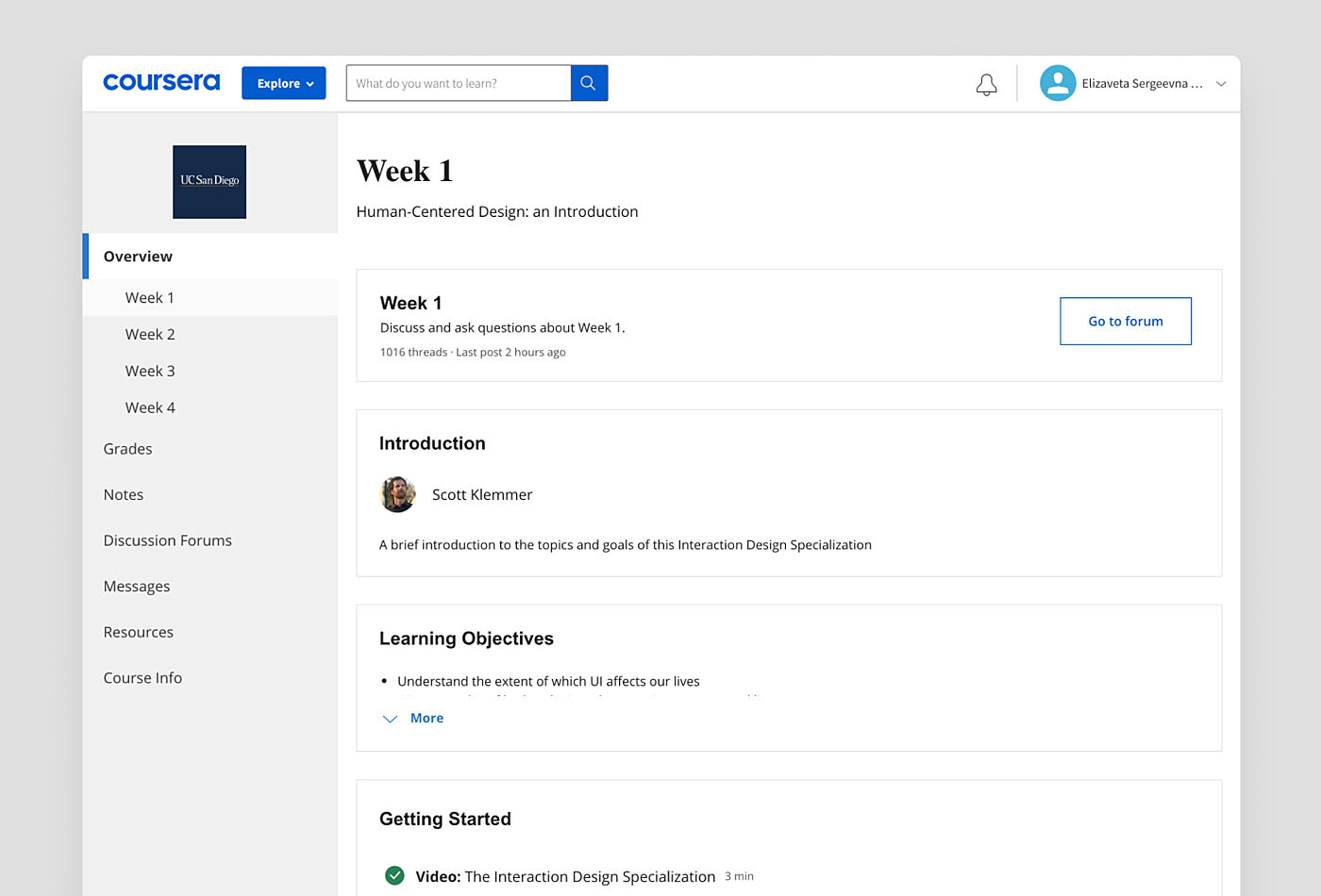Click the UC San Diego logo
This screenshot has height=896, width=1321.
pyautogui.click(x=209, y=182)
